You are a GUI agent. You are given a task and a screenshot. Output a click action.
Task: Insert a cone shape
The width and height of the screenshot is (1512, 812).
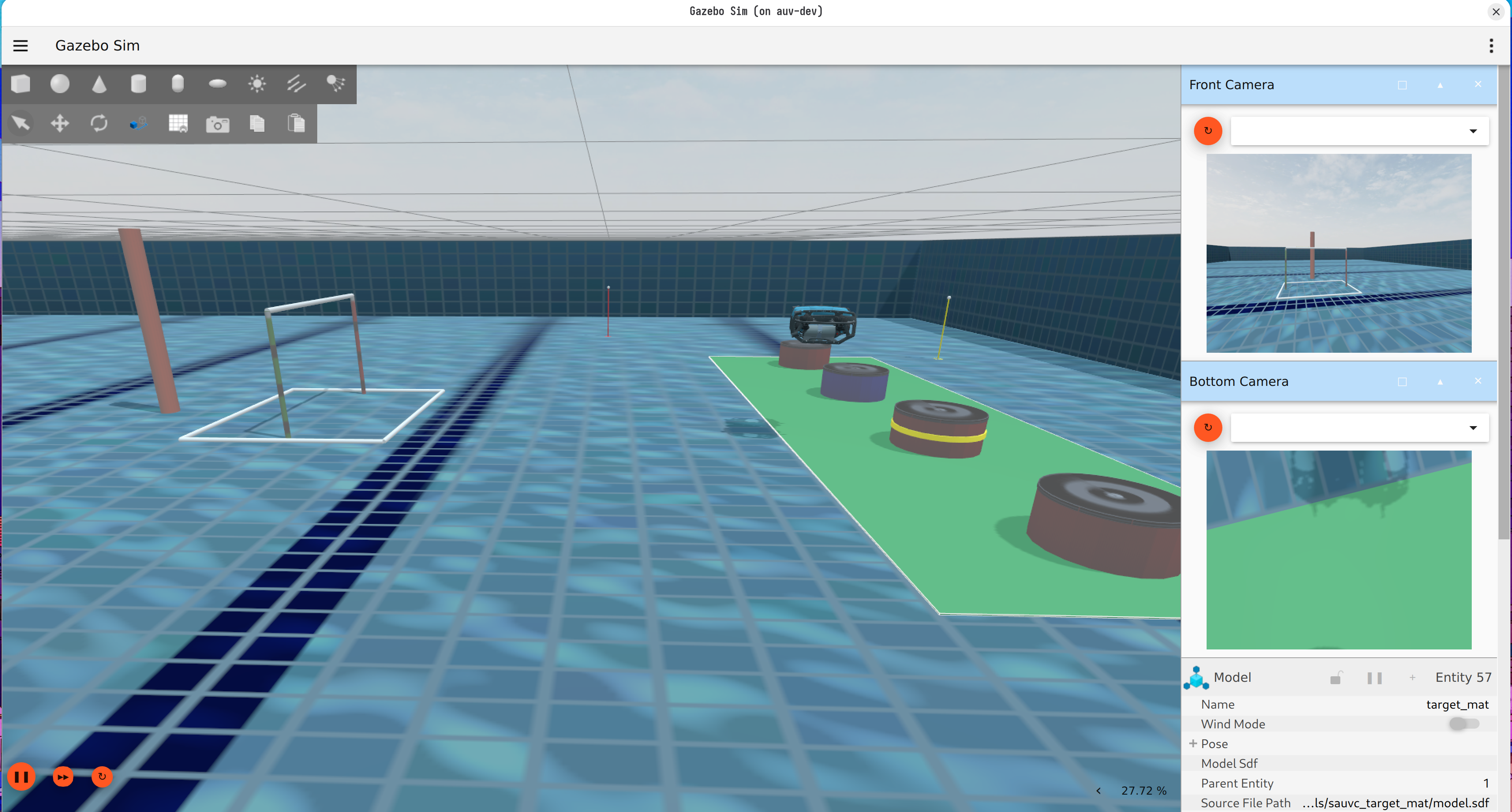click(x=99, y=84)
